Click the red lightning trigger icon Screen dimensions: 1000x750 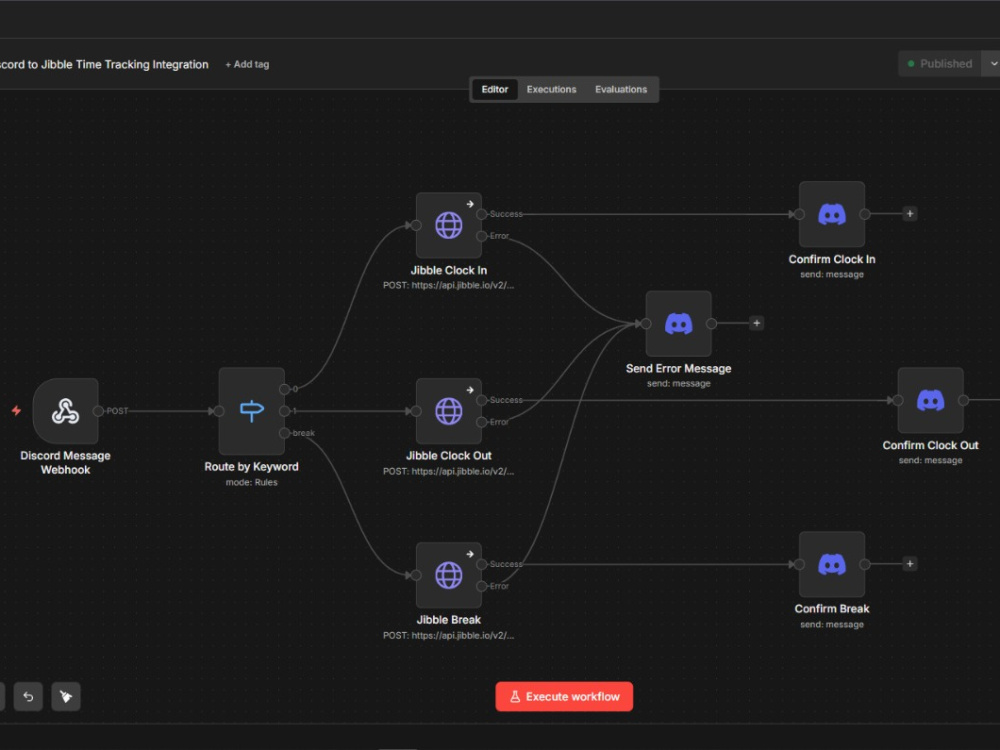click(17, 411)
